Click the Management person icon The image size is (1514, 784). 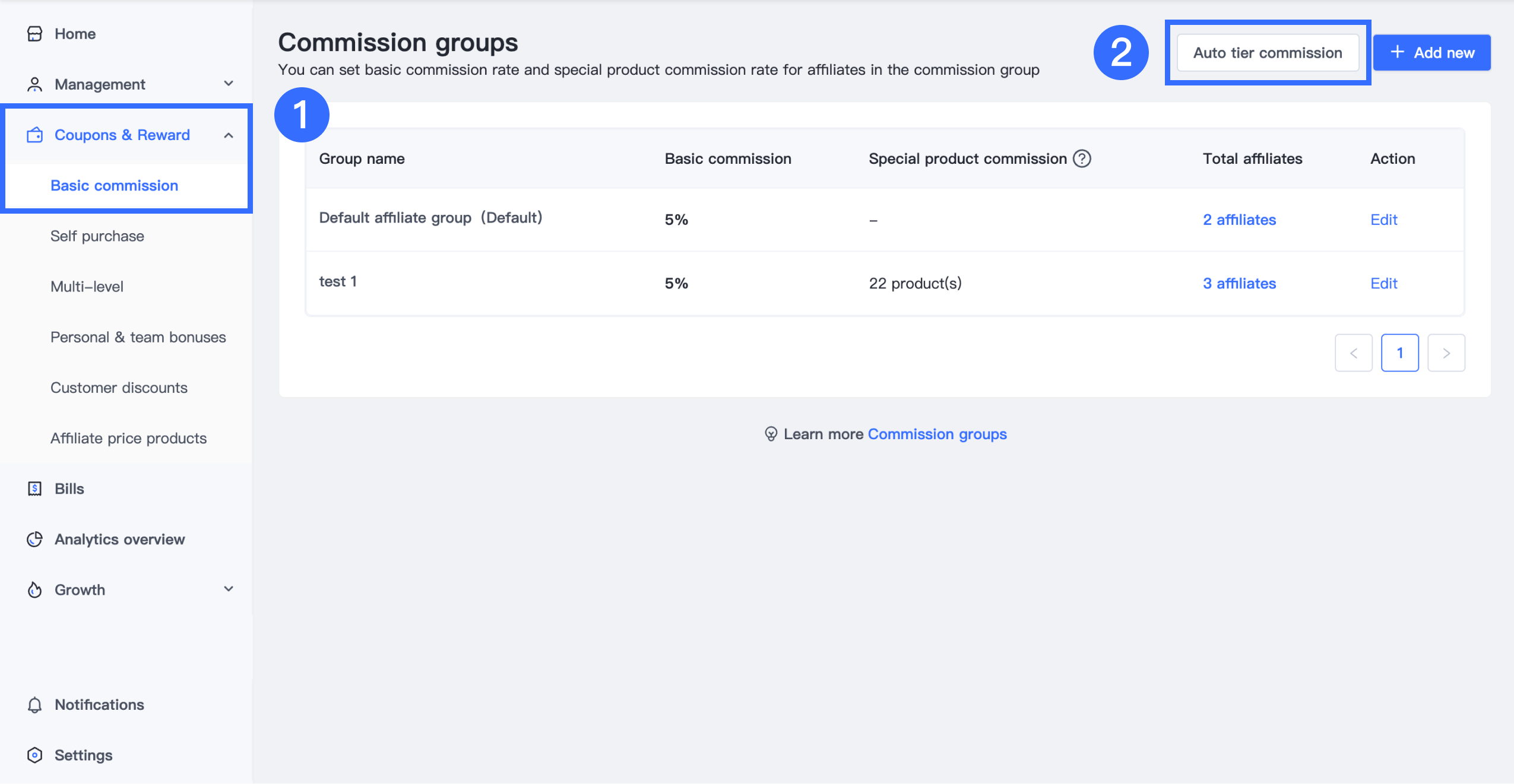click(x=35, y=84)
